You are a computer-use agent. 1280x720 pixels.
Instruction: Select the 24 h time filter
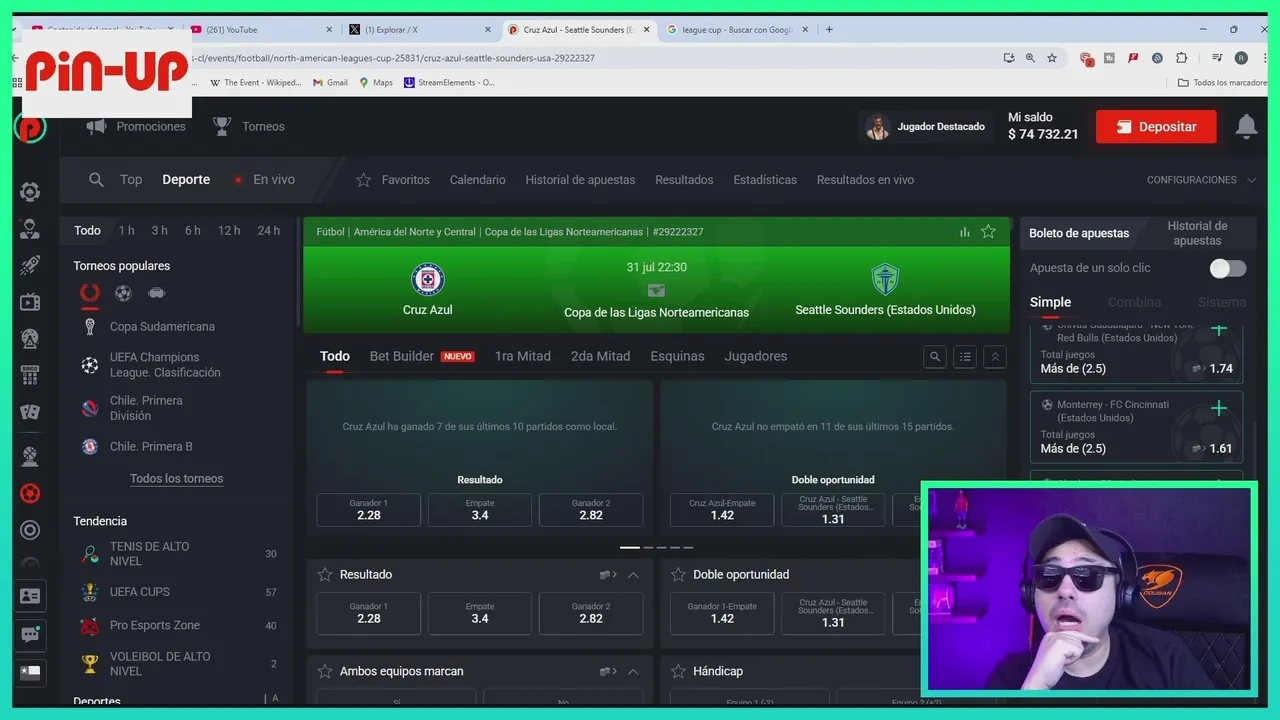click(268, 231)
